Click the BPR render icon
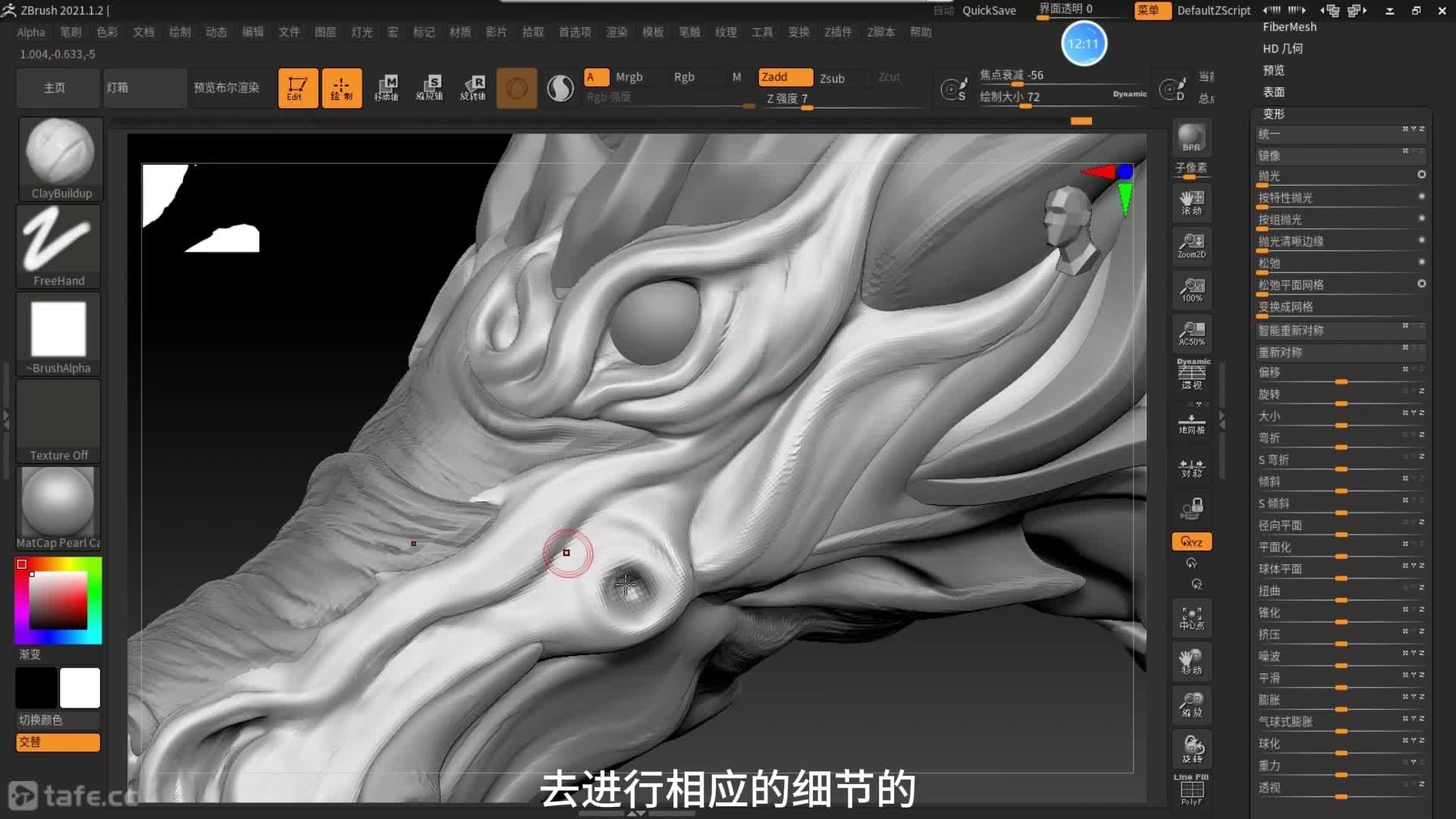The width and height of the screenshot is (1456, 819). click(x=1191, y=137)
